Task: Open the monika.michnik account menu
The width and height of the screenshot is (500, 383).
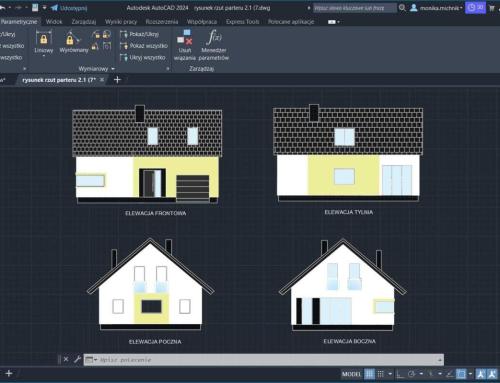Action: pyautogui.click(x=441, y=8)
